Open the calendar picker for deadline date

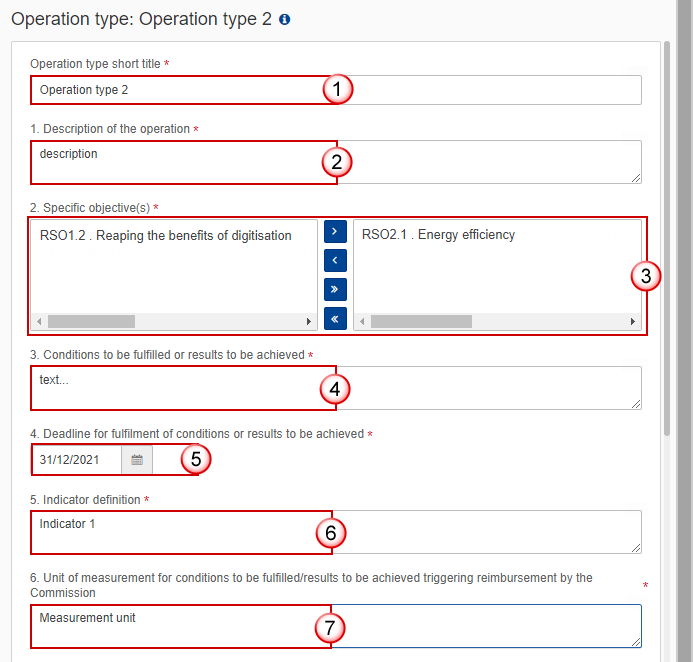(x=137, y=460)
